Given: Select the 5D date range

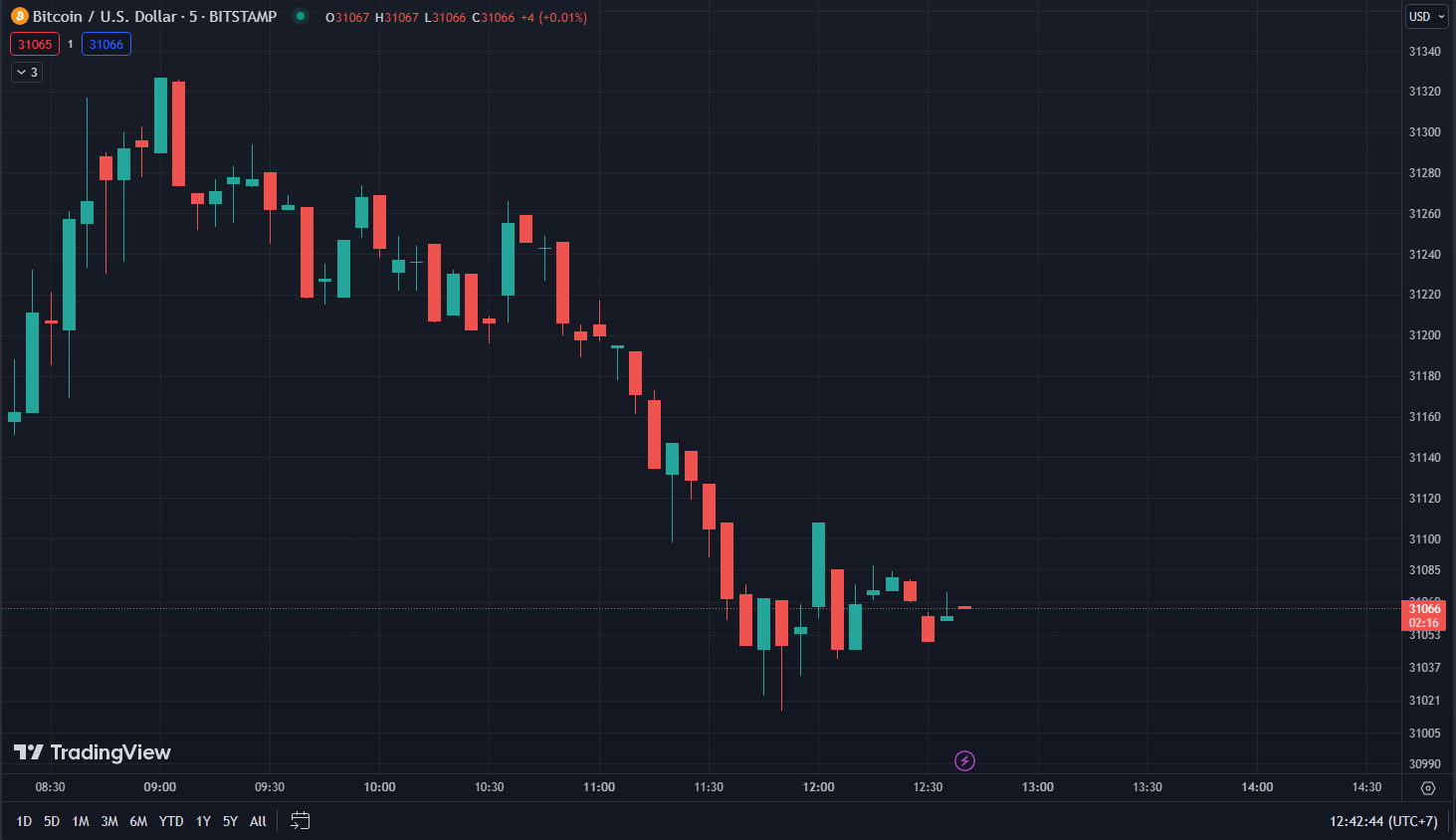Looking at the screenshot, I should pyautogui.click(x=52, y=821).
